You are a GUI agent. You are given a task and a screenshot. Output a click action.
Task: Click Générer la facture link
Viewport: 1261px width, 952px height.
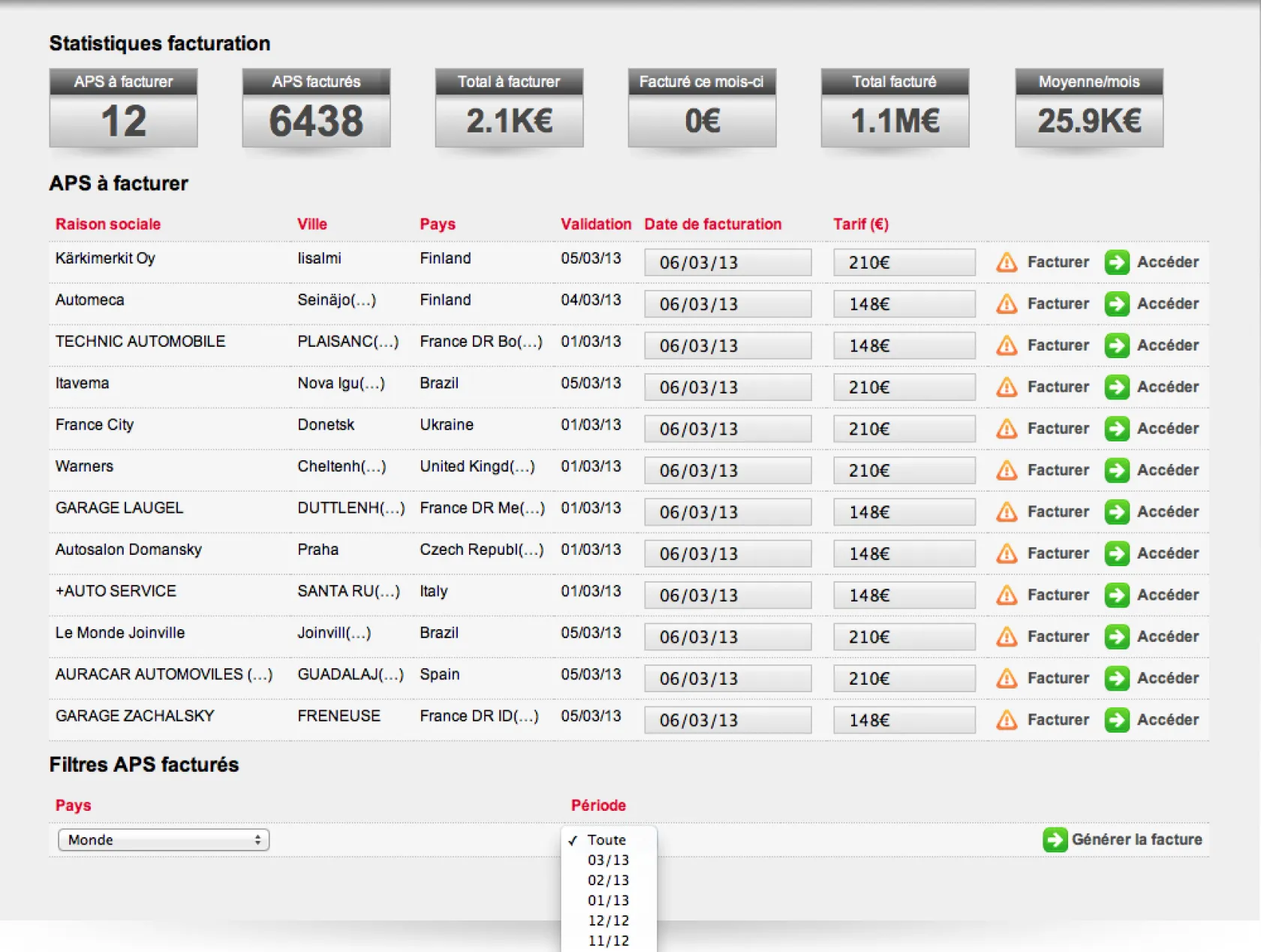tap(1136, 839)
